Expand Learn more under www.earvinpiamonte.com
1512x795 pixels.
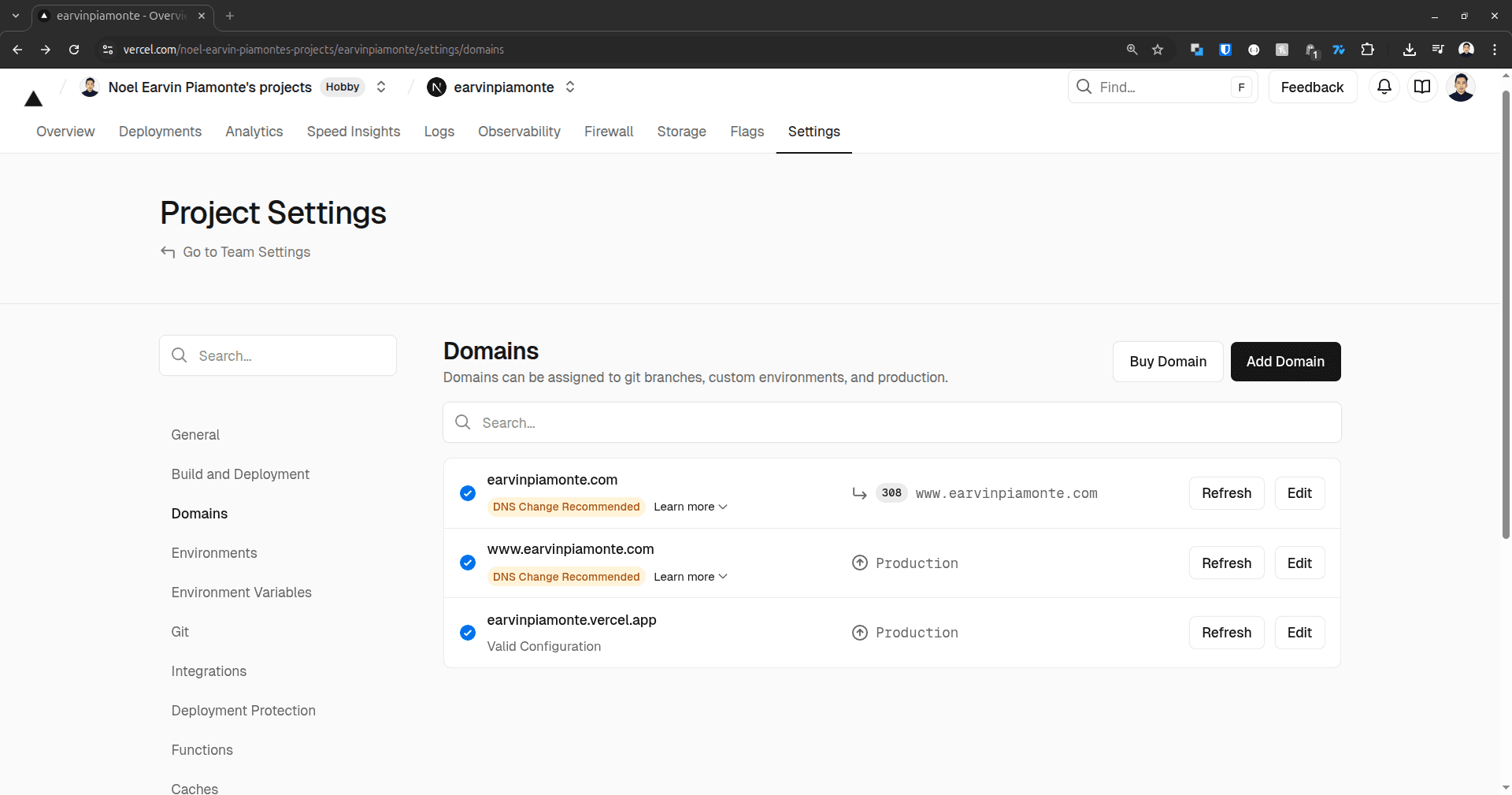click(x=690, y=577)
